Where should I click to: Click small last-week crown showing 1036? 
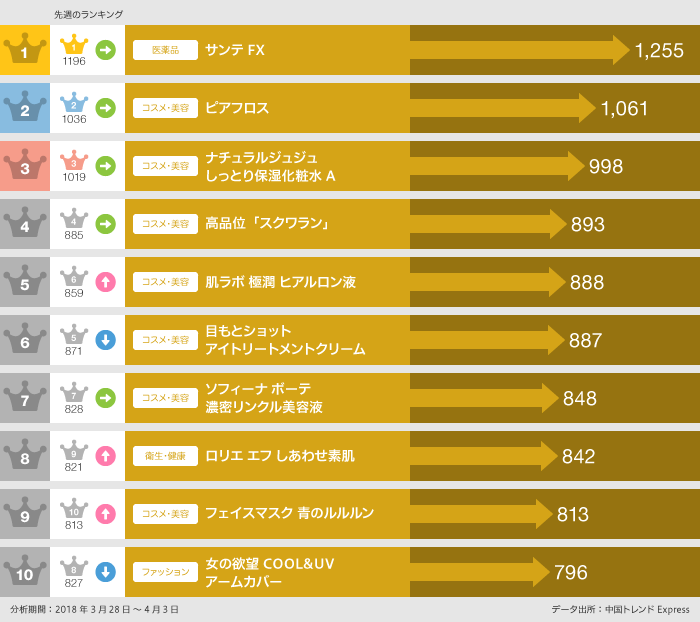(x=74, y=105)
